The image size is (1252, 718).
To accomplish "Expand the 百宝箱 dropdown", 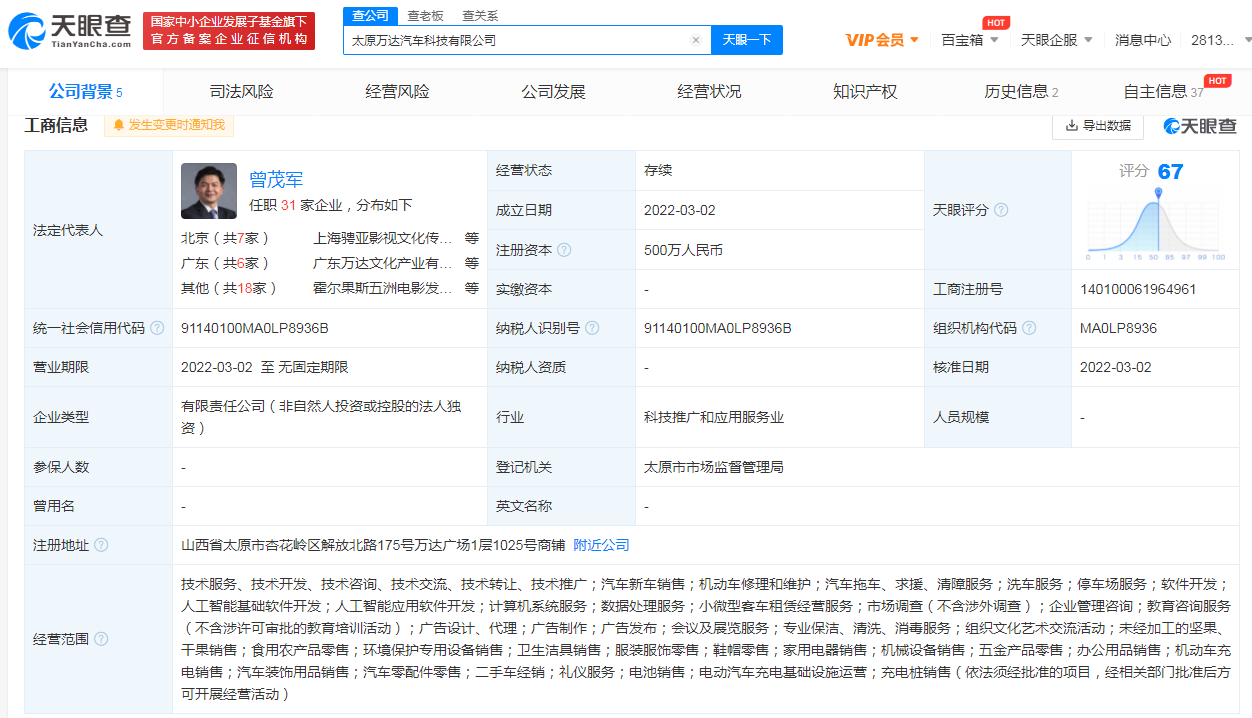I will 969,40.
